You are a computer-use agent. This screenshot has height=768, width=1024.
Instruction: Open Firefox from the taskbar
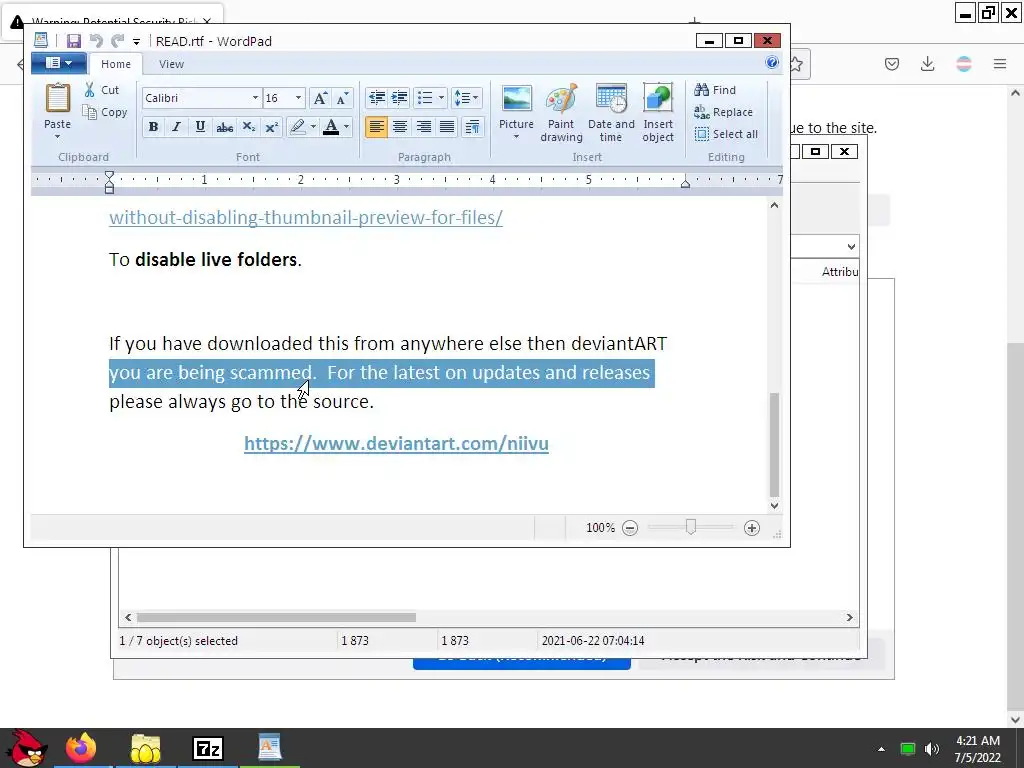(x=81, y=748)
